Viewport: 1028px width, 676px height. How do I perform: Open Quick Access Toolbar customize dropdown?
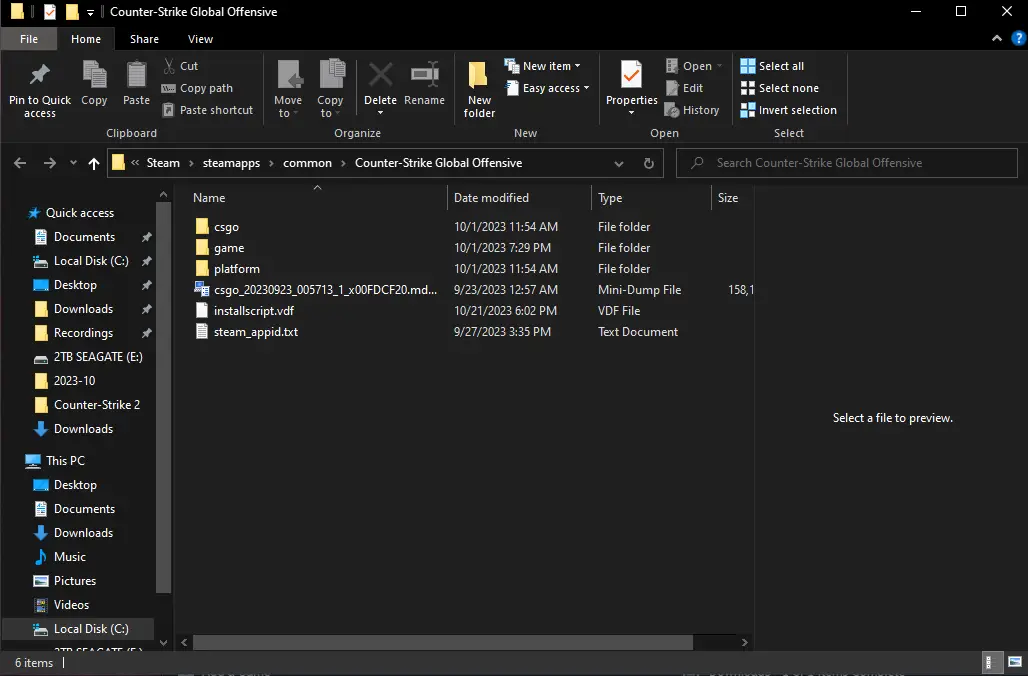point(90,12)
